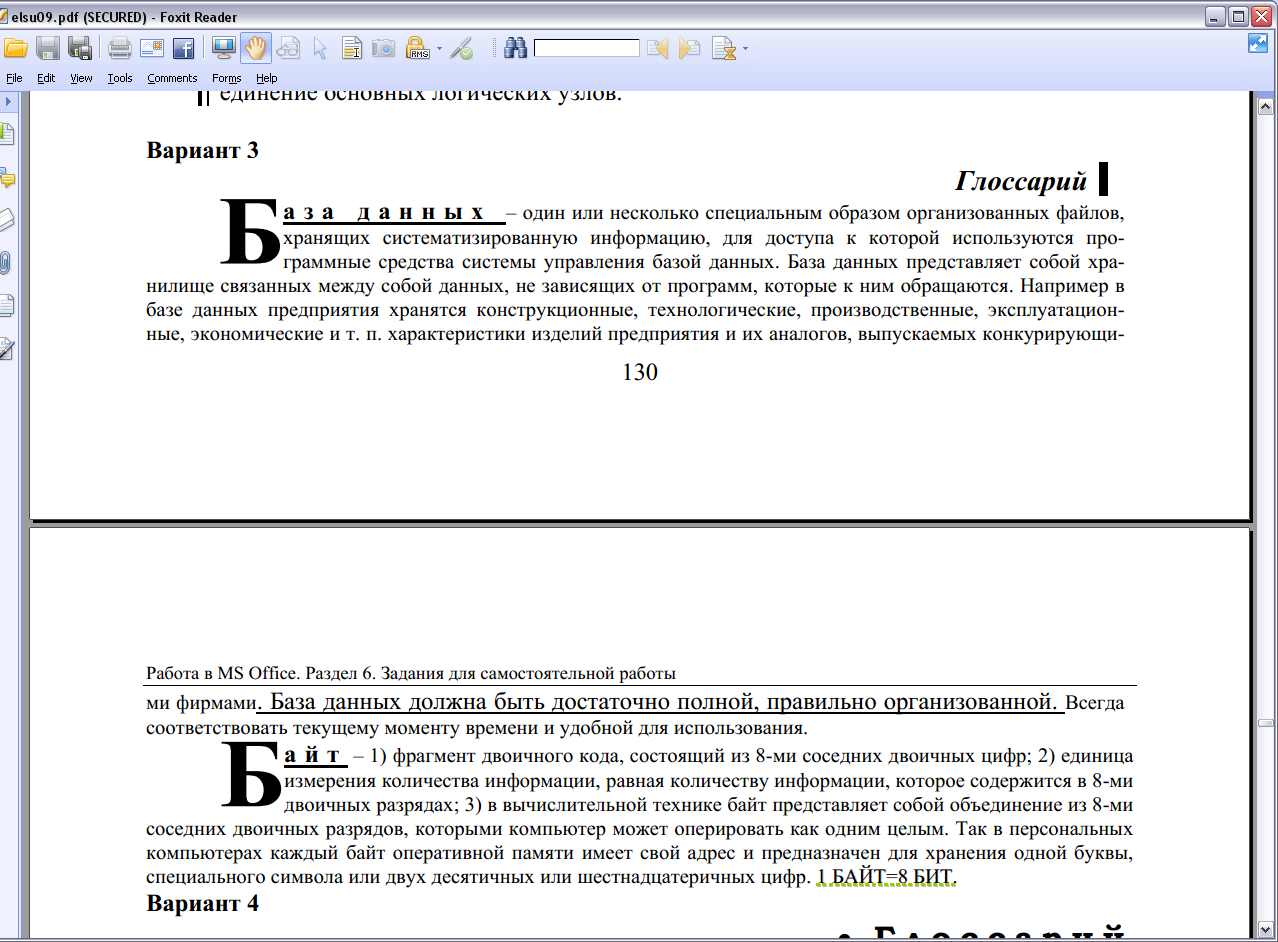The width and height of the screenshot is (1278, 942).
Task: Click the vertical scrollbar up arrow
Action: pos(1265,106)
